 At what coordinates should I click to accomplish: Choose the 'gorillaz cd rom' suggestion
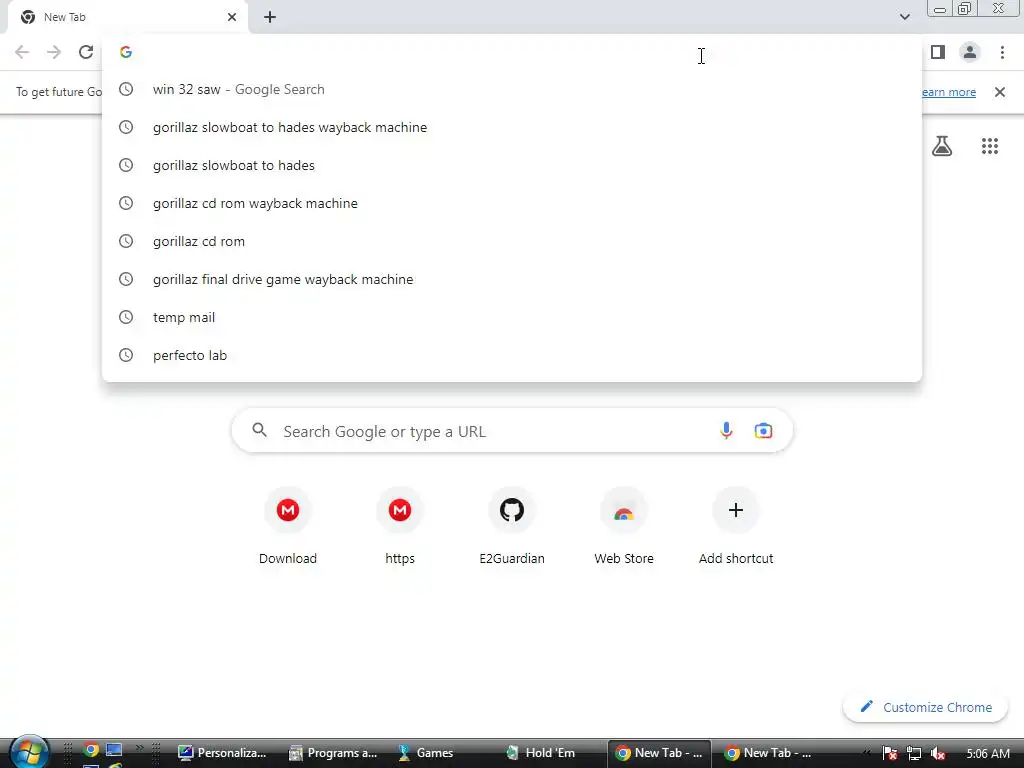512,241
